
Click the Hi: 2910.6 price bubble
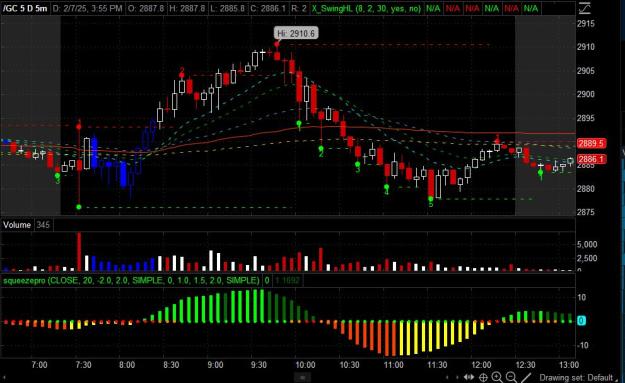(296, 33)
